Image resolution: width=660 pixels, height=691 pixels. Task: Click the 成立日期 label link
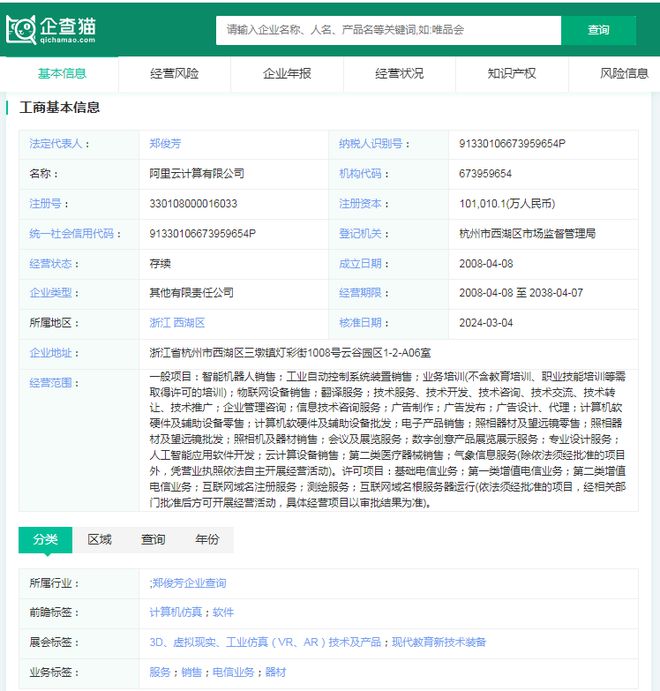[360, 264]
